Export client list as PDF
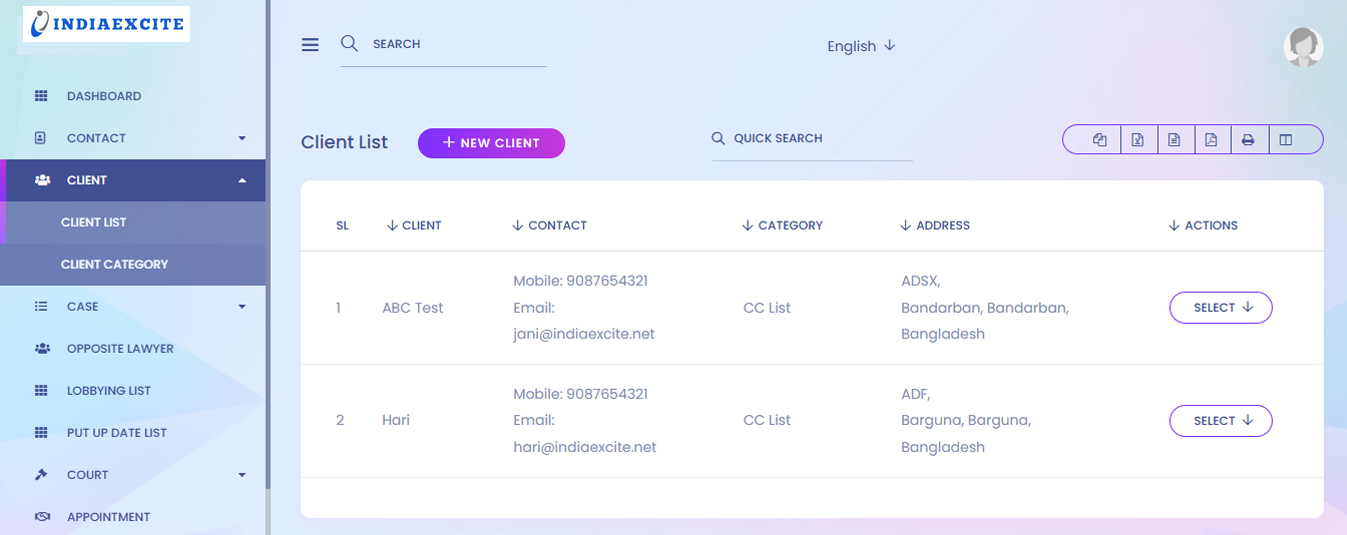 [1211, 140]
